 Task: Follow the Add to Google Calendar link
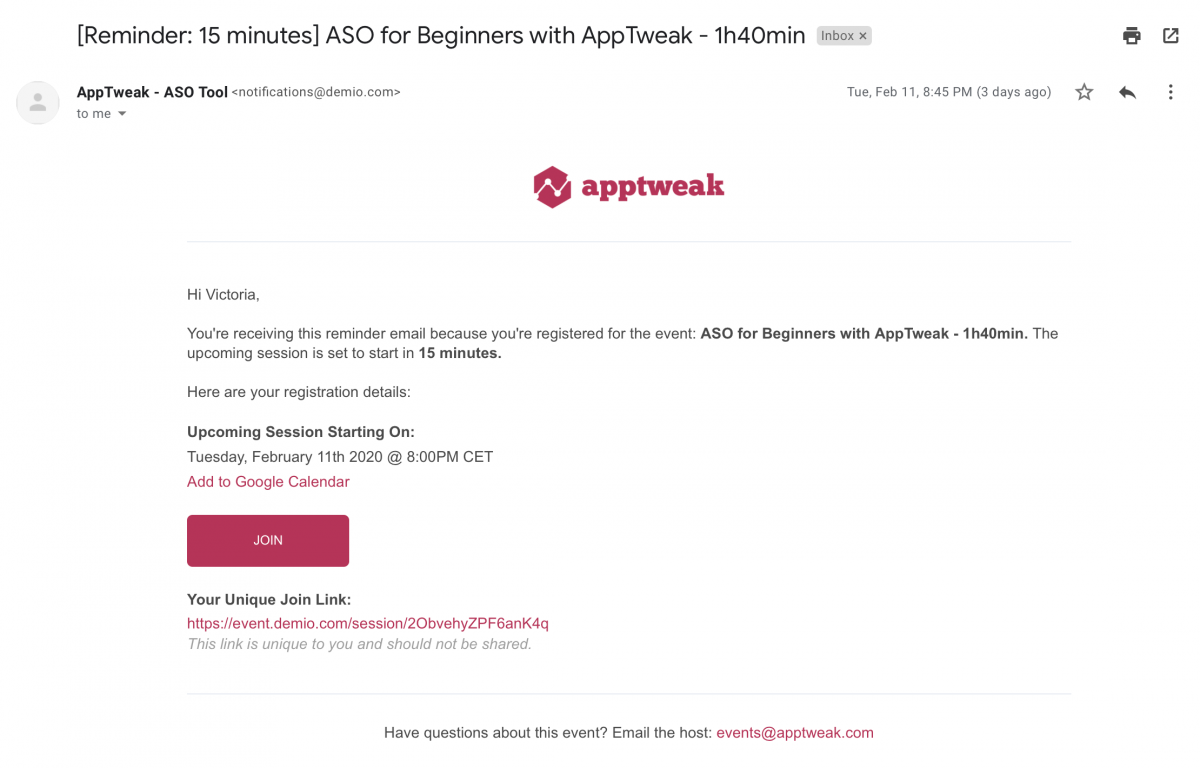[268, 482]
